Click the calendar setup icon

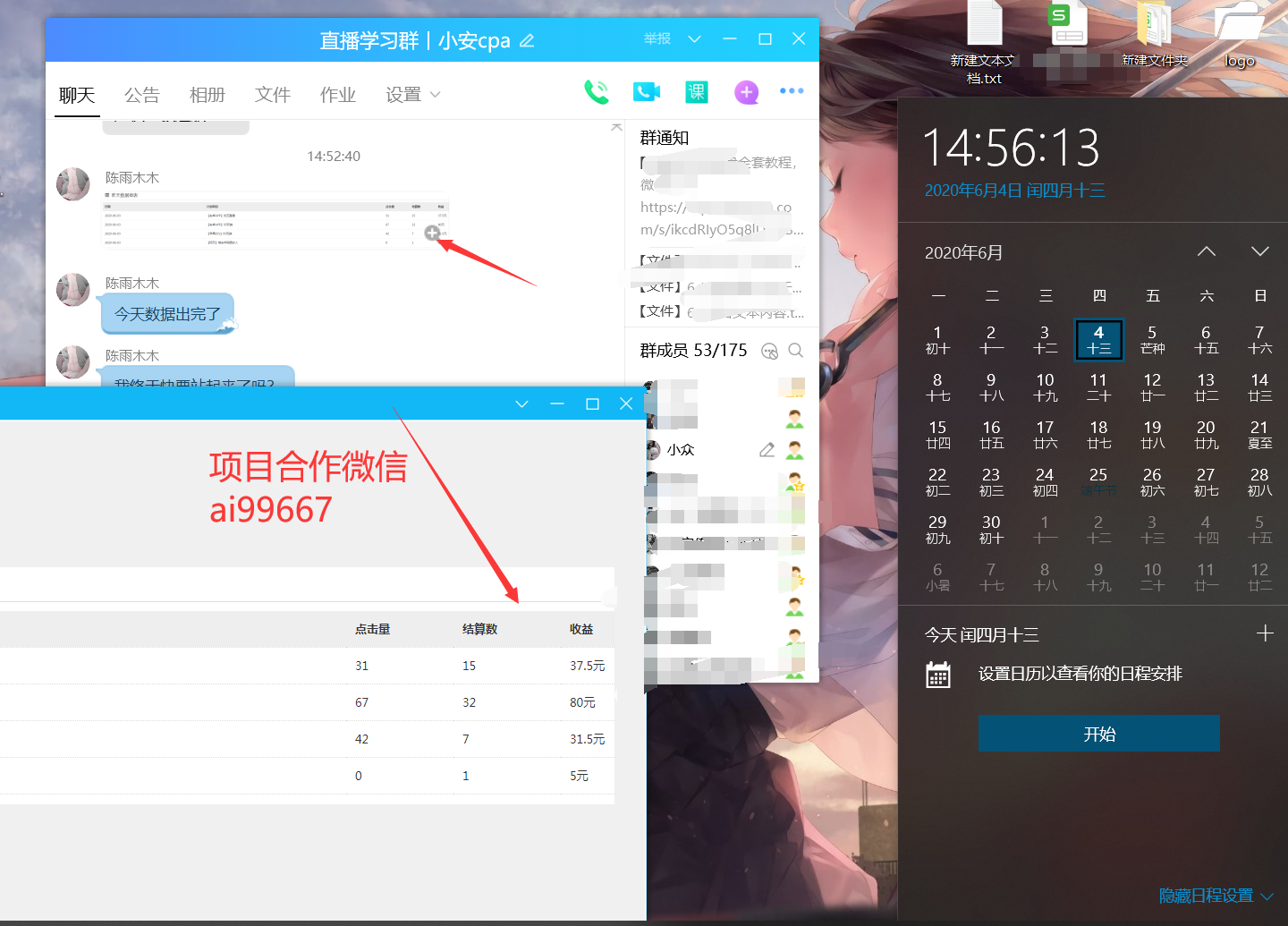click(x=938, y=675)
